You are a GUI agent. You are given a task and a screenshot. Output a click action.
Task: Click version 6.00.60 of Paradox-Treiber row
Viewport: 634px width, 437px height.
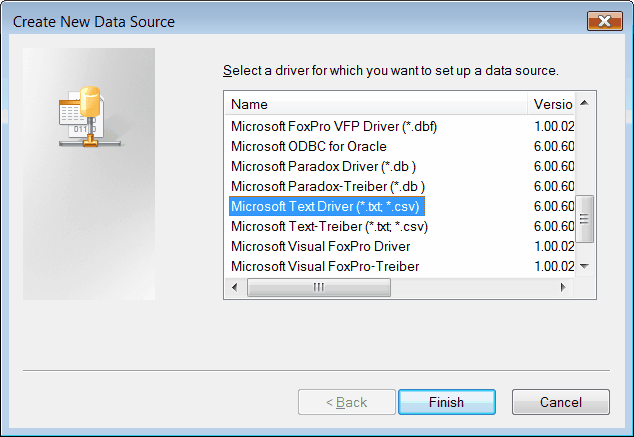554,186
